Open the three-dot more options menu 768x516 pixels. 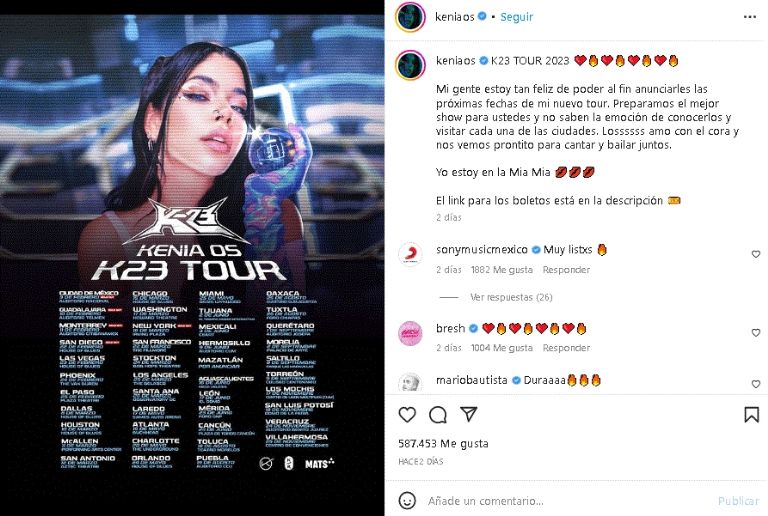pyautogui.click(x=750, y=17)
